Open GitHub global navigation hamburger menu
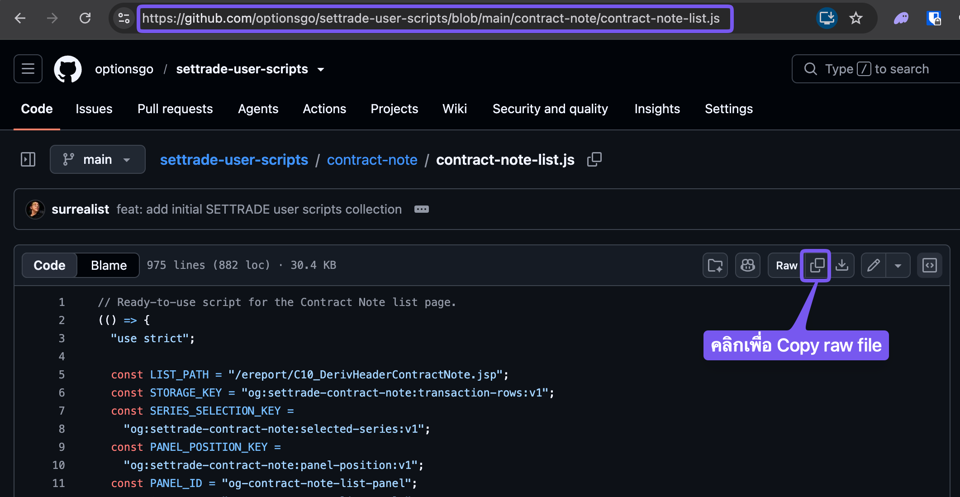This screenshot has width=960, height=497. coord(28,69)
